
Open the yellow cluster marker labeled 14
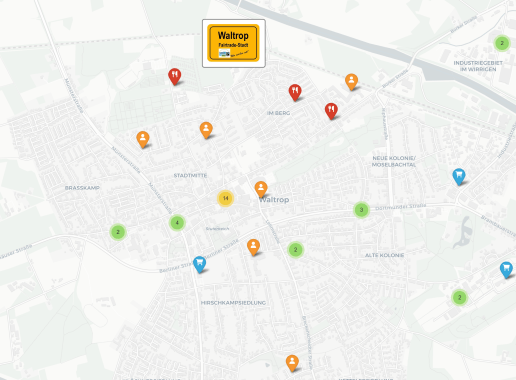pyautogui.click(x=226, y=198)
